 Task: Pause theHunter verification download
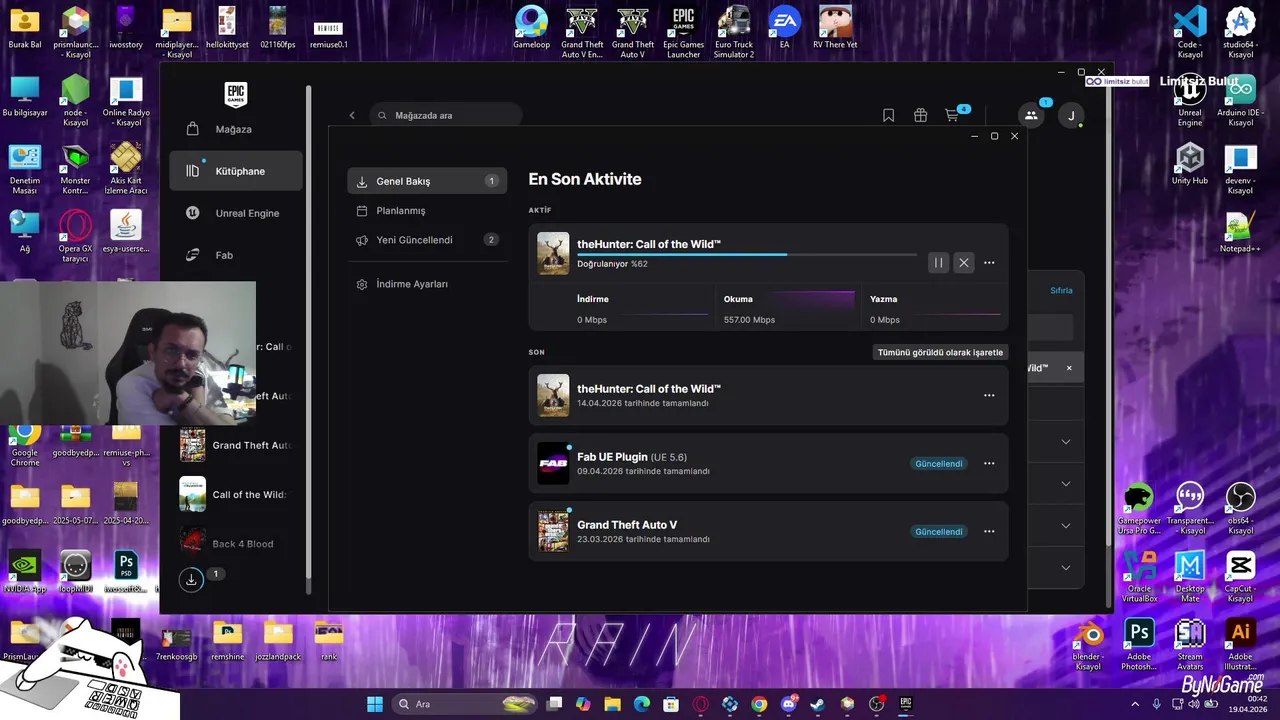point(938,263)
